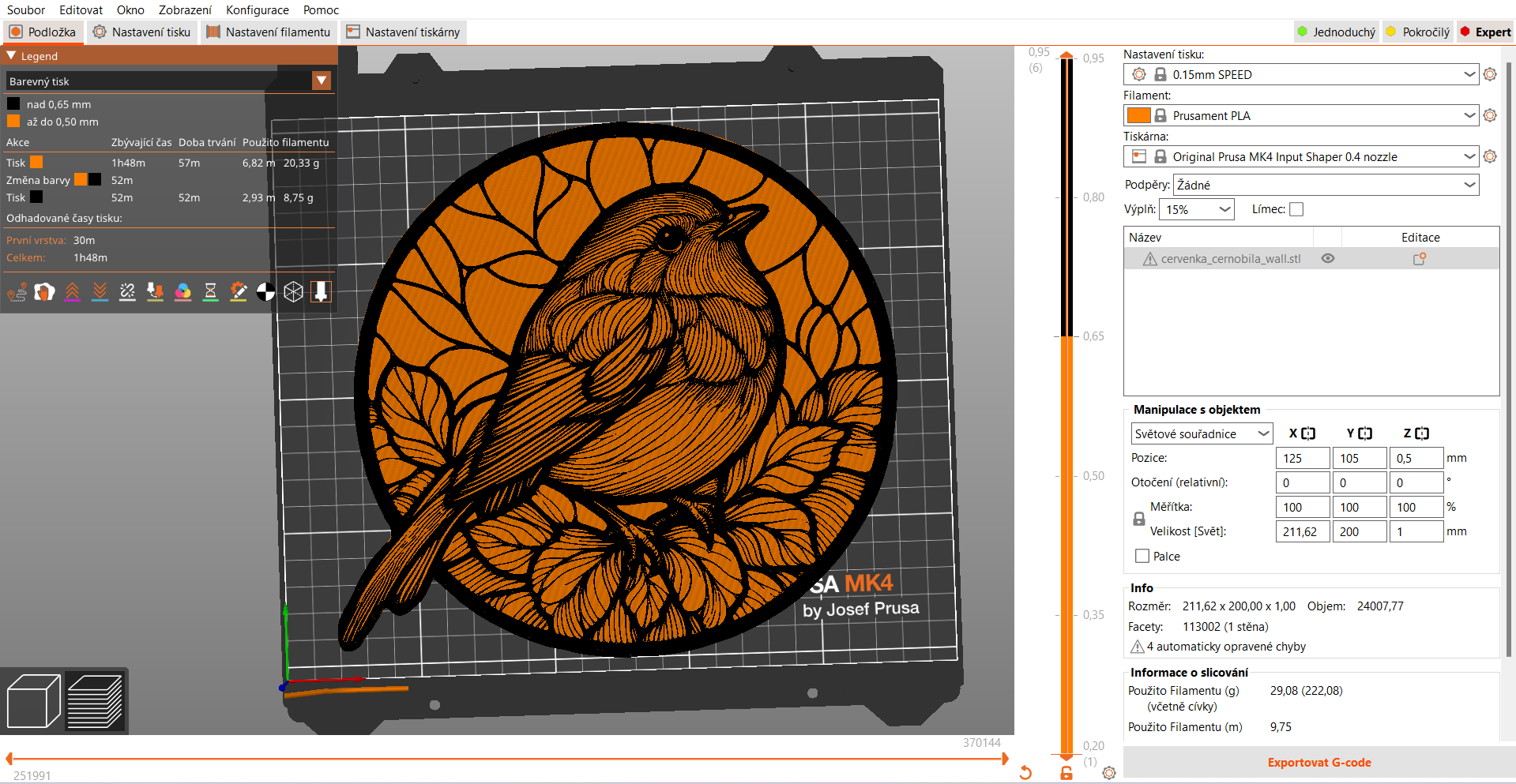The width and height of the screenshot is (1516, 784).
Task: Toggle nozzle tool marker icon in legend
Action: [x=321, y=292]
